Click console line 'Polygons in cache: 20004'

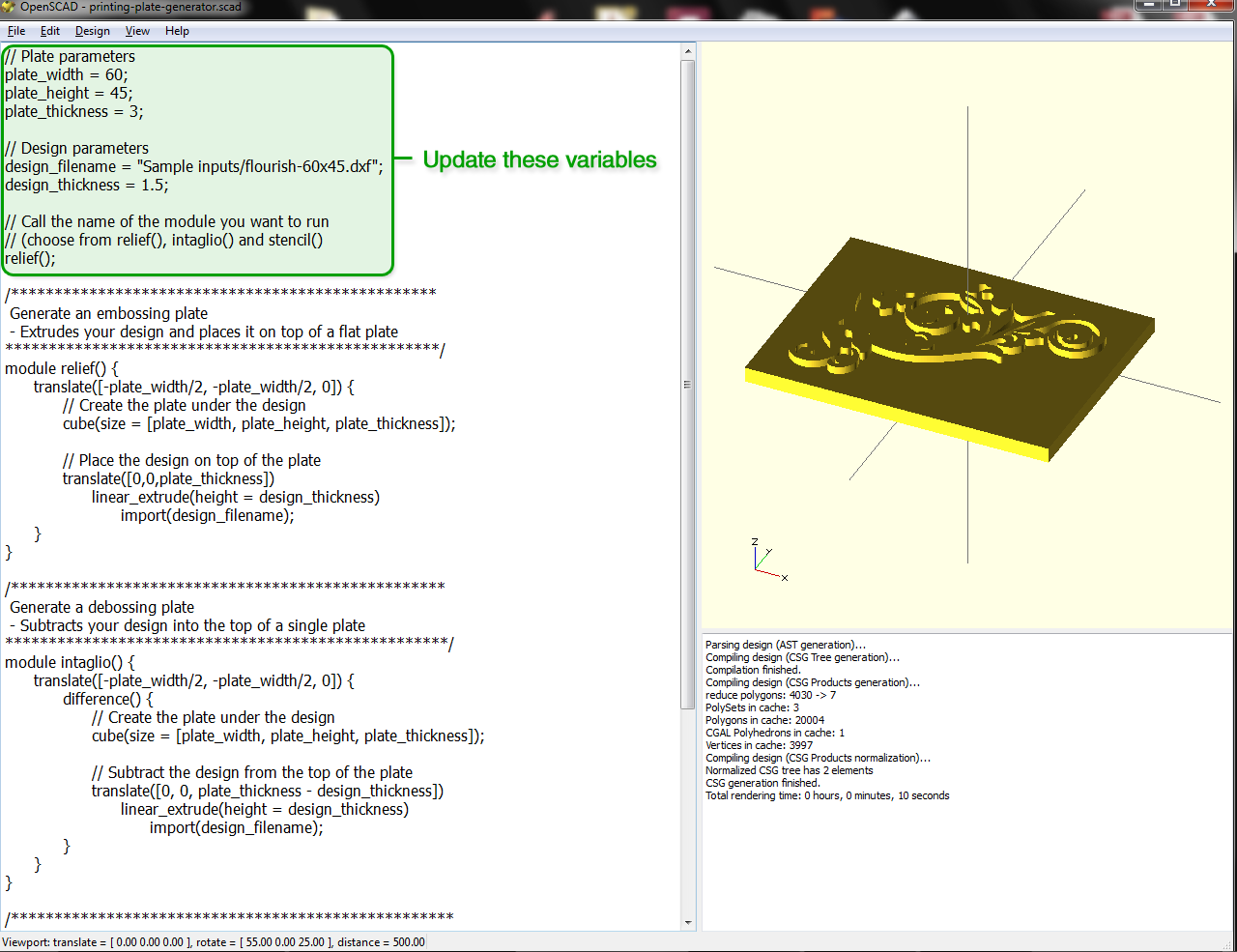coord(764,720)
